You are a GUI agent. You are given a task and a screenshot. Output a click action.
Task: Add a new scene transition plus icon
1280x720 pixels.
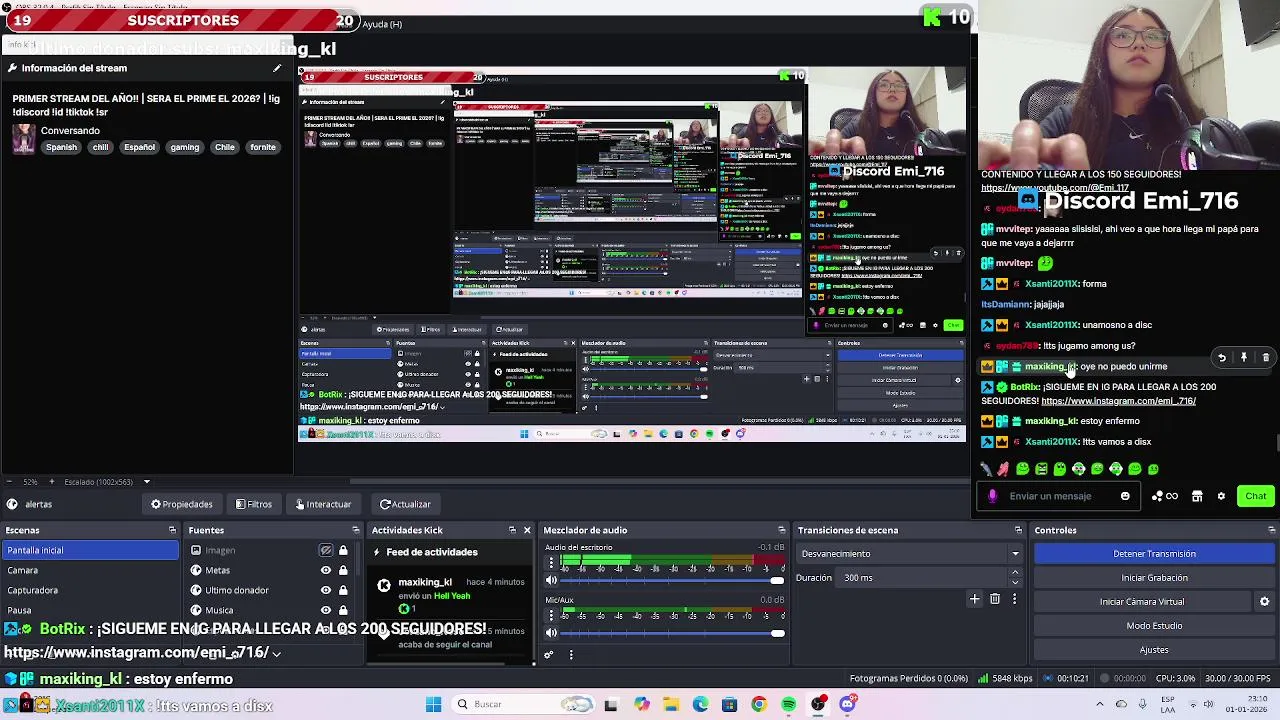point(975,599)
